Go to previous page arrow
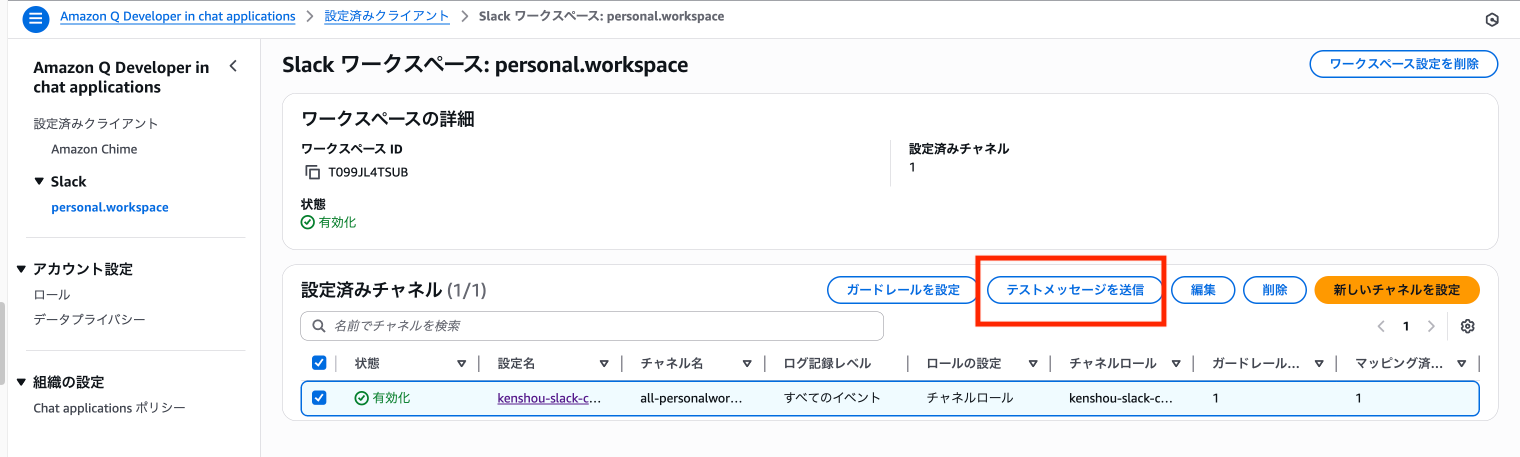 (1381, 326)
